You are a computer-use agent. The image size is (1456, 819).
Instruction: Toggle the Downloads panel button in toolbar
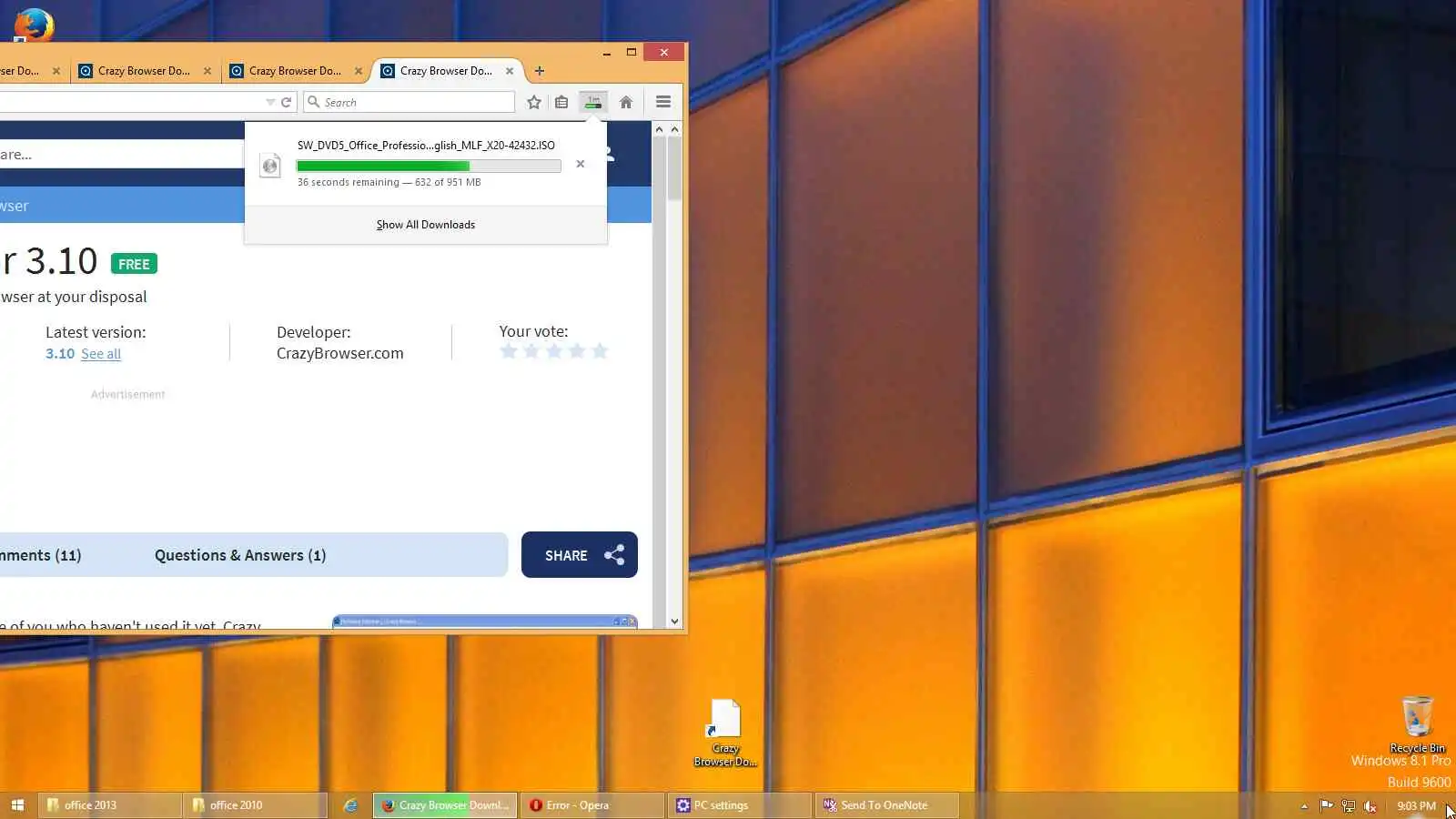[593, 102]
